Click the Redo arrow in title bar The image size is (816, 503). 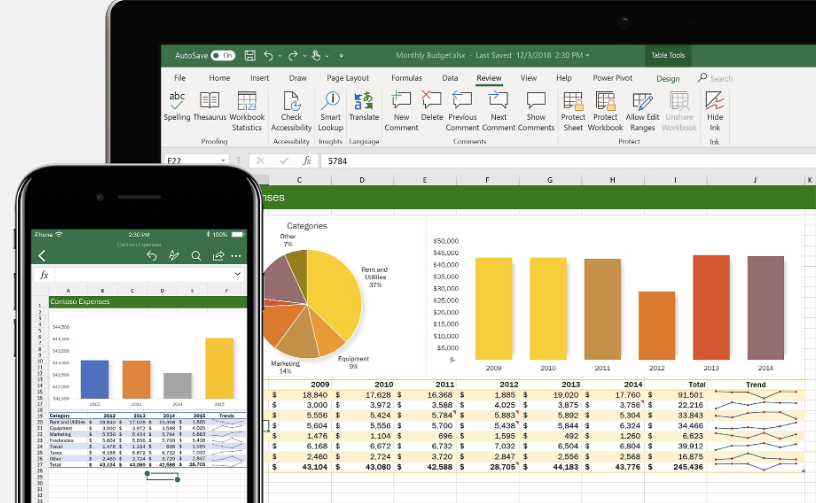point(292,55)
